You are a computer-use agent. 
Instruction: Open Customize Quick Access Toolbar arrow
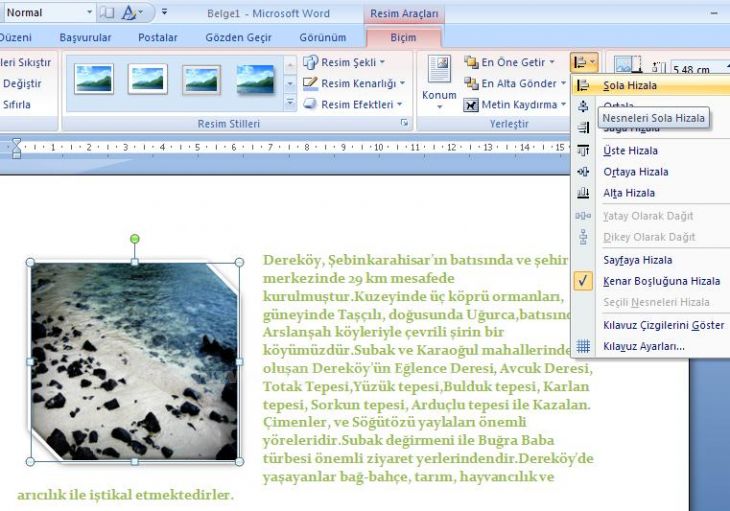pos(164,12)
